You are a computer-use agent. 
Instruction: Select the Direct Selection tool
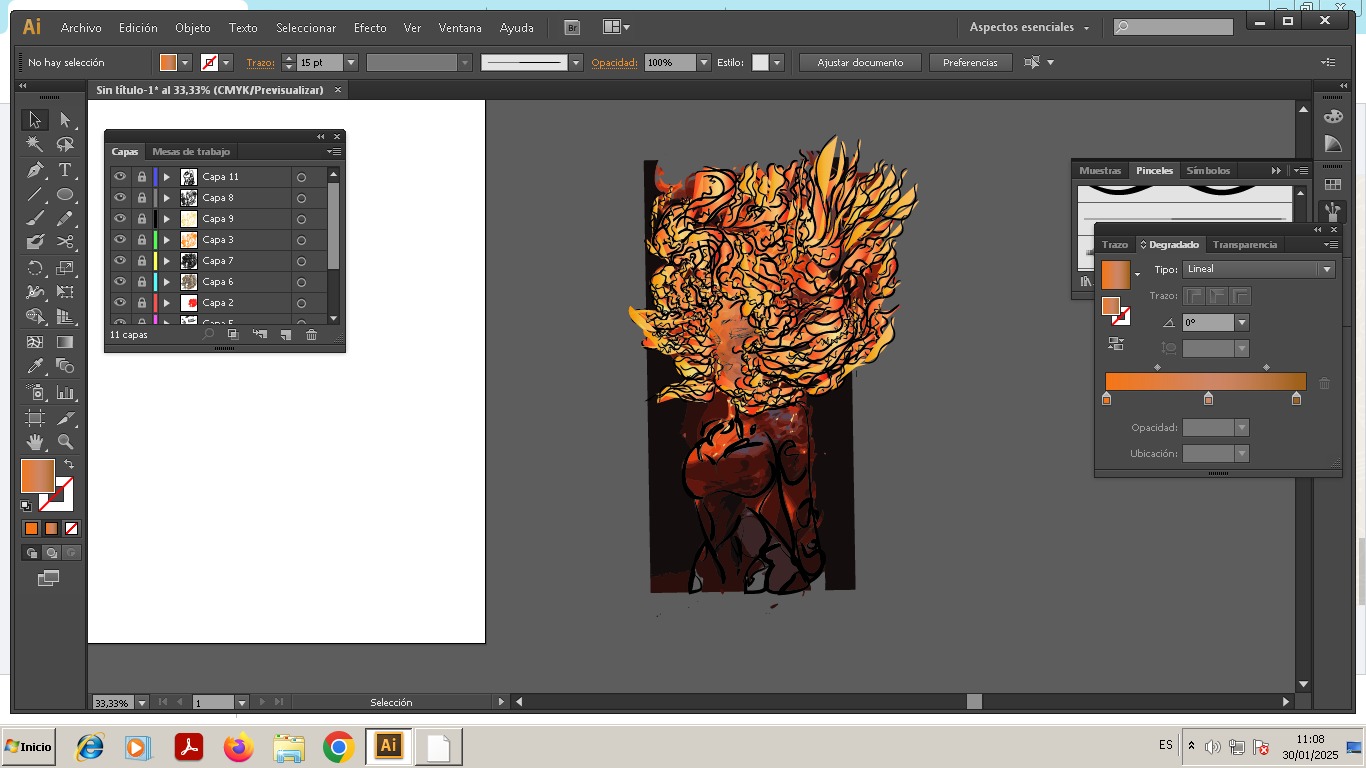(x=65, y=120)
